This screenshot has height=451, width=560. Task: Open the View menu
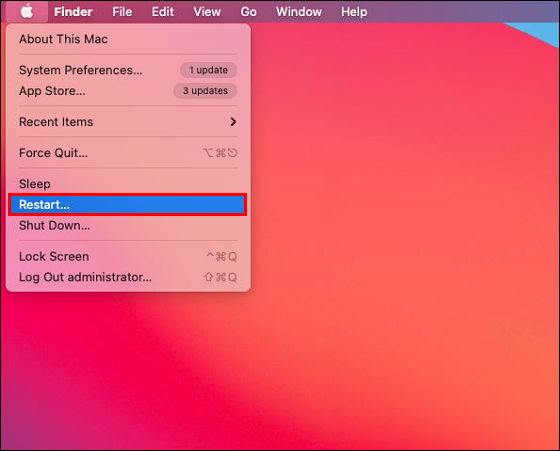point(207,12)
